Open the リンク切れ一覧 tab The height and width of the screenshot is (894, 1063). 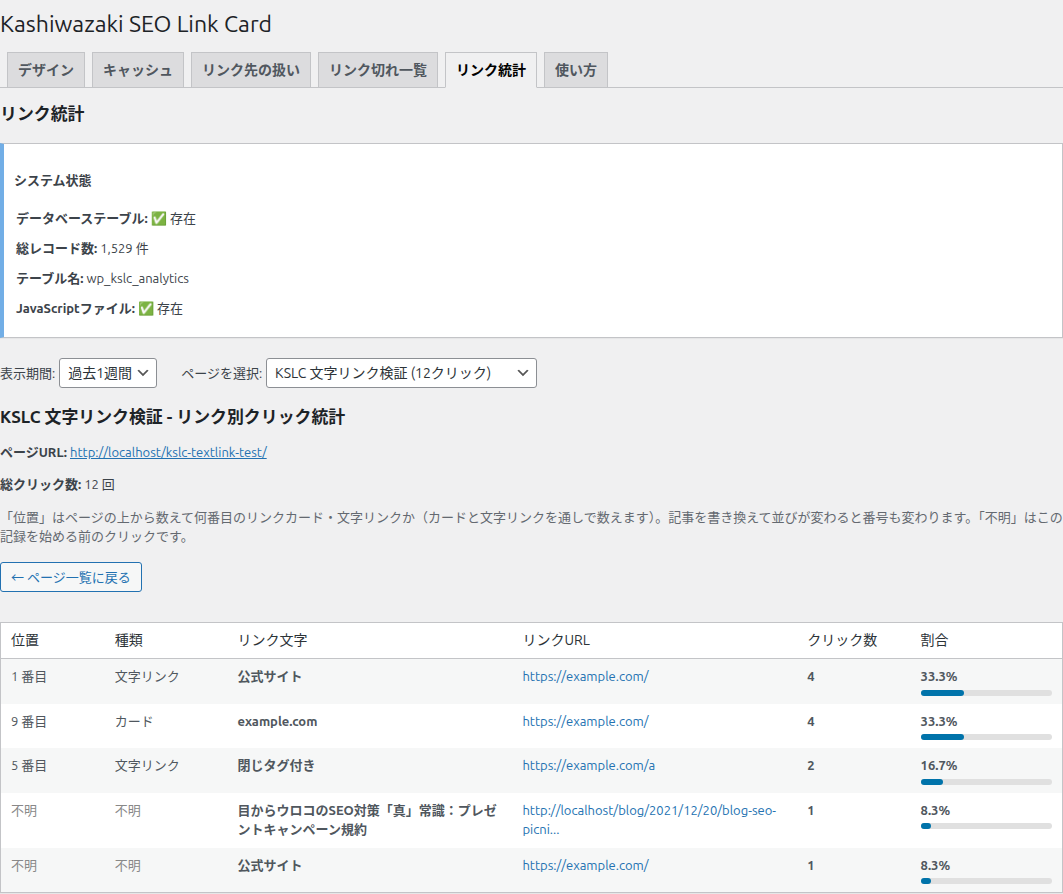tap(378, 70)
